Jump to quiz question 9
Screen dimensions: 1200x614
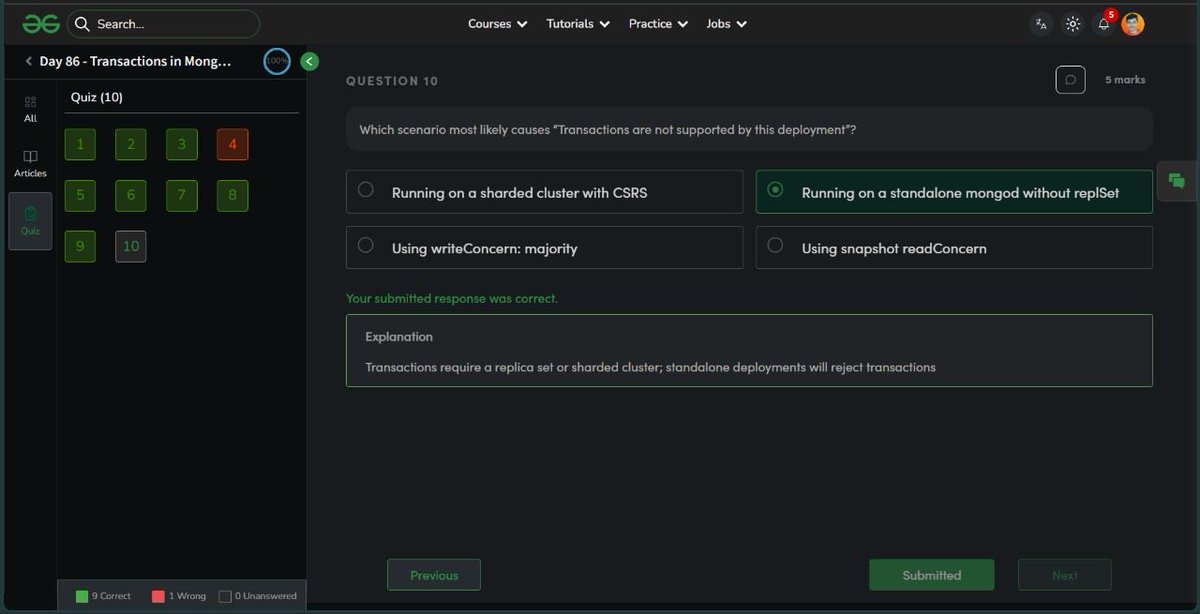click(80, 246)
